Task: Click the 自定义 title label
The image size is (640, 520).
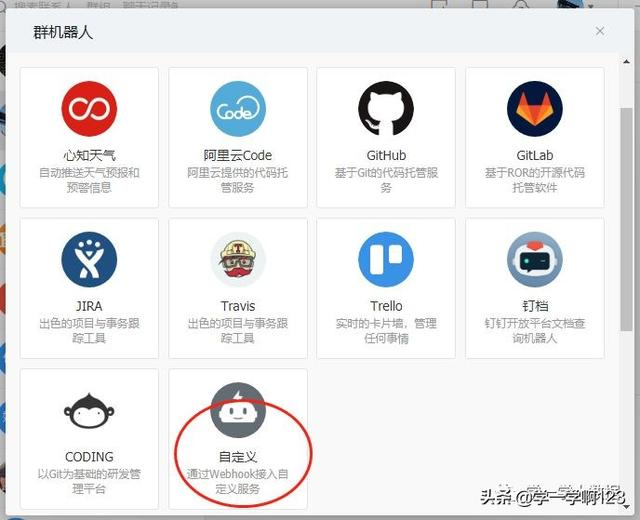Action: click(238, 457)
